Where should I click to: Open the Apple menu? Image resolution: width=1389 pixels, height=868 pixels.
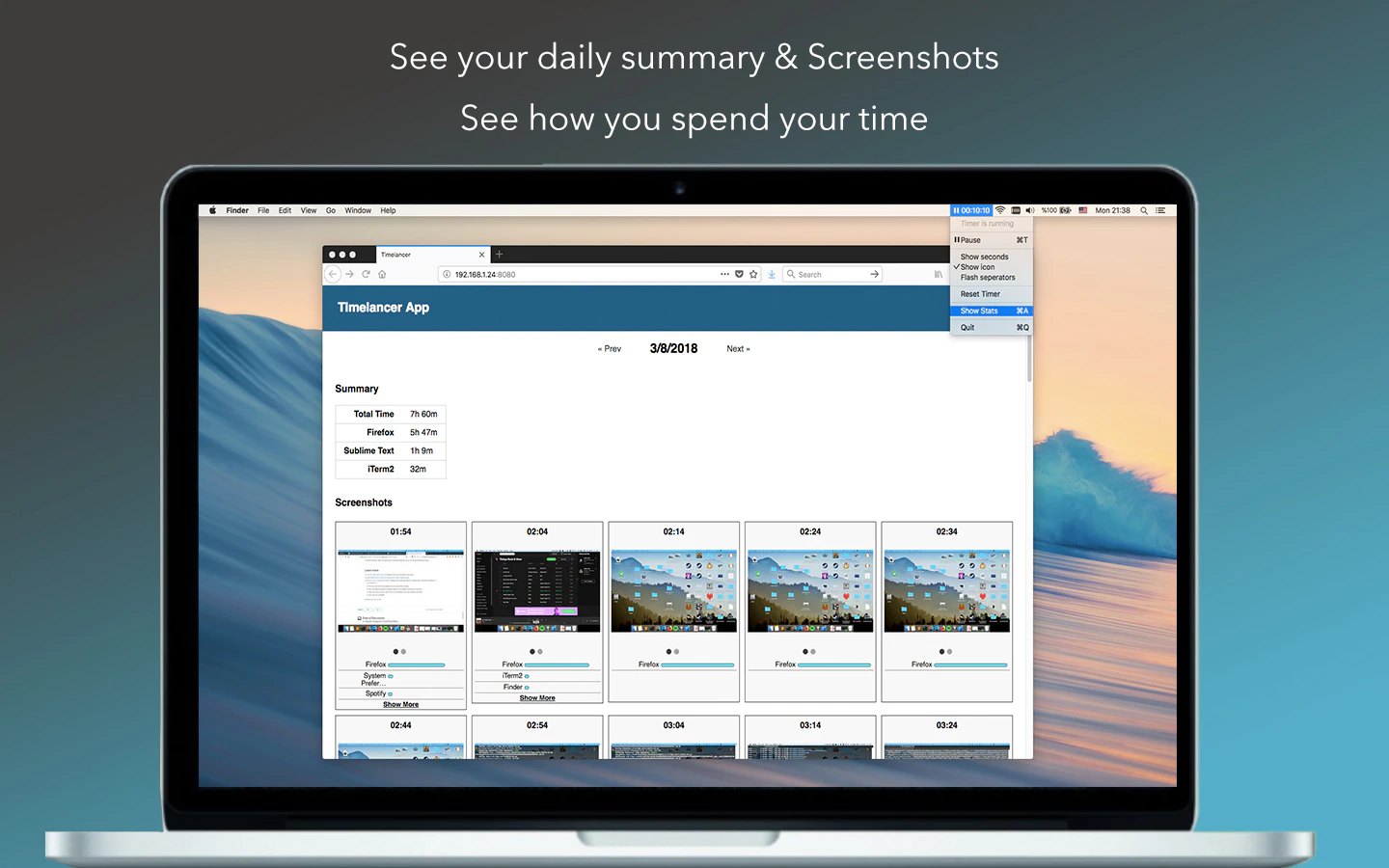(212, 210)
